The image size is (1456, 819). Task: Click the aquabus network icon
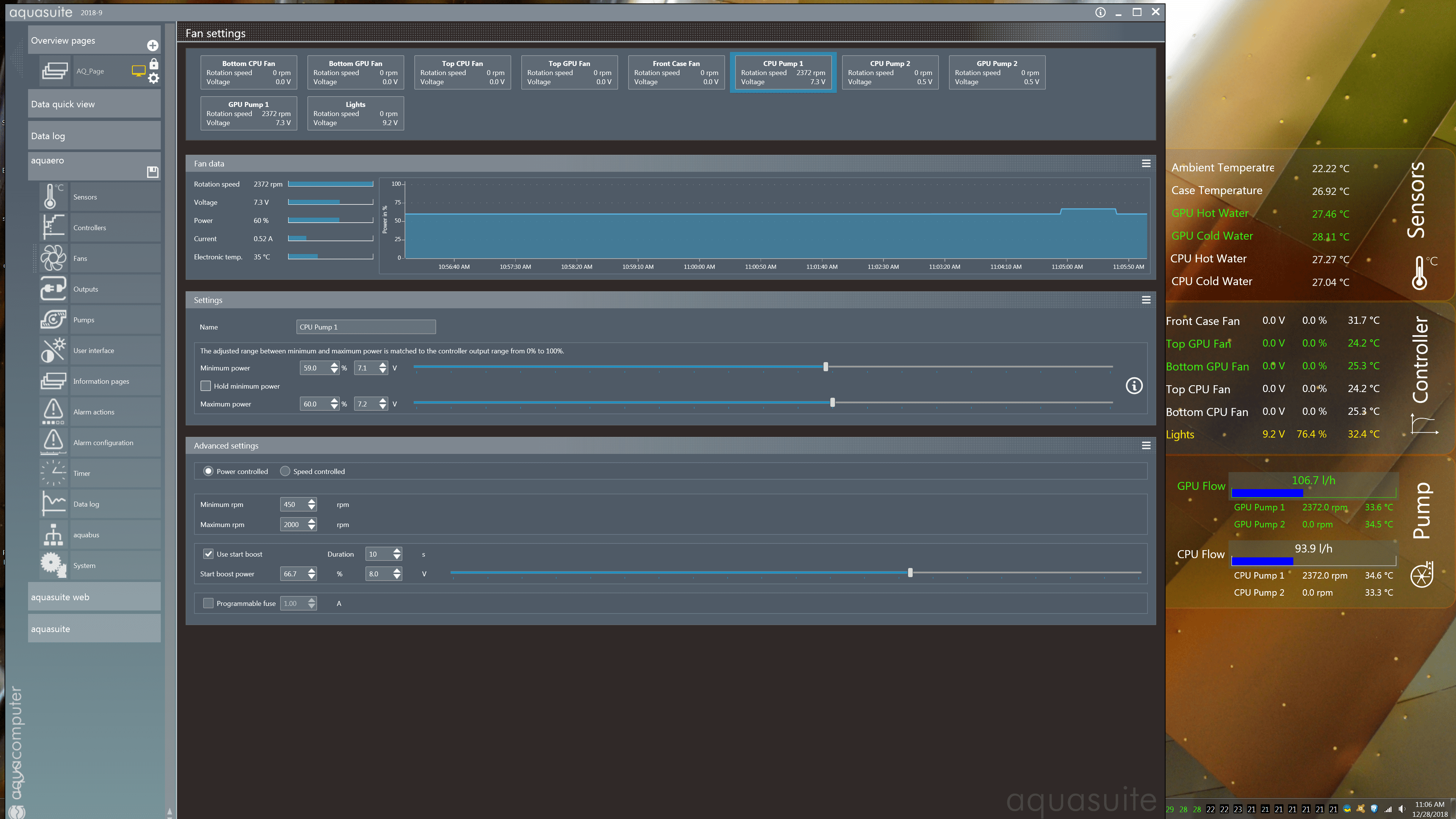point(53,534)
